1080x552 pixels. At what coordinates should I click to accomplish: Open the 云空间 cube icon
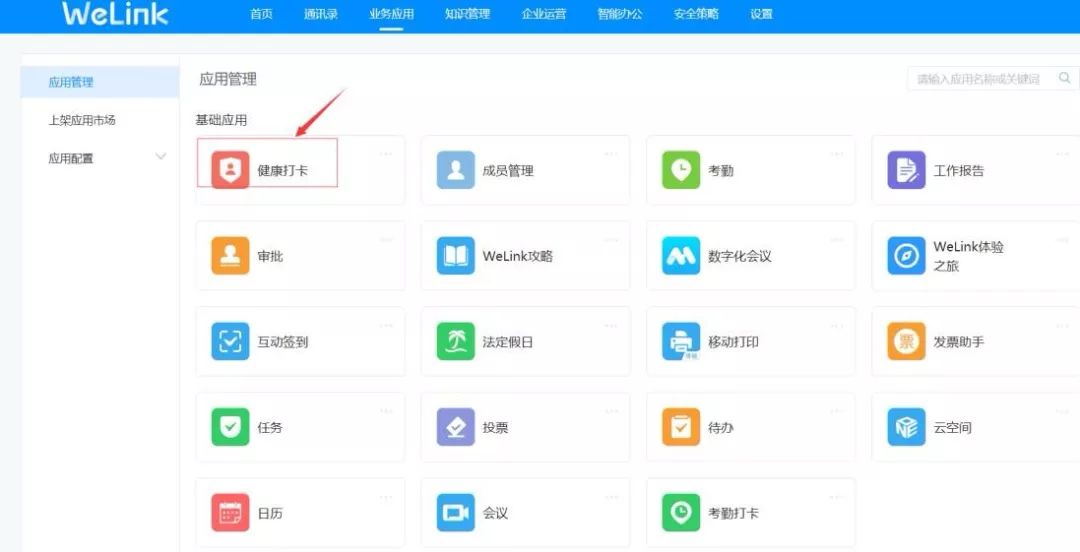[x=906, y=427]
